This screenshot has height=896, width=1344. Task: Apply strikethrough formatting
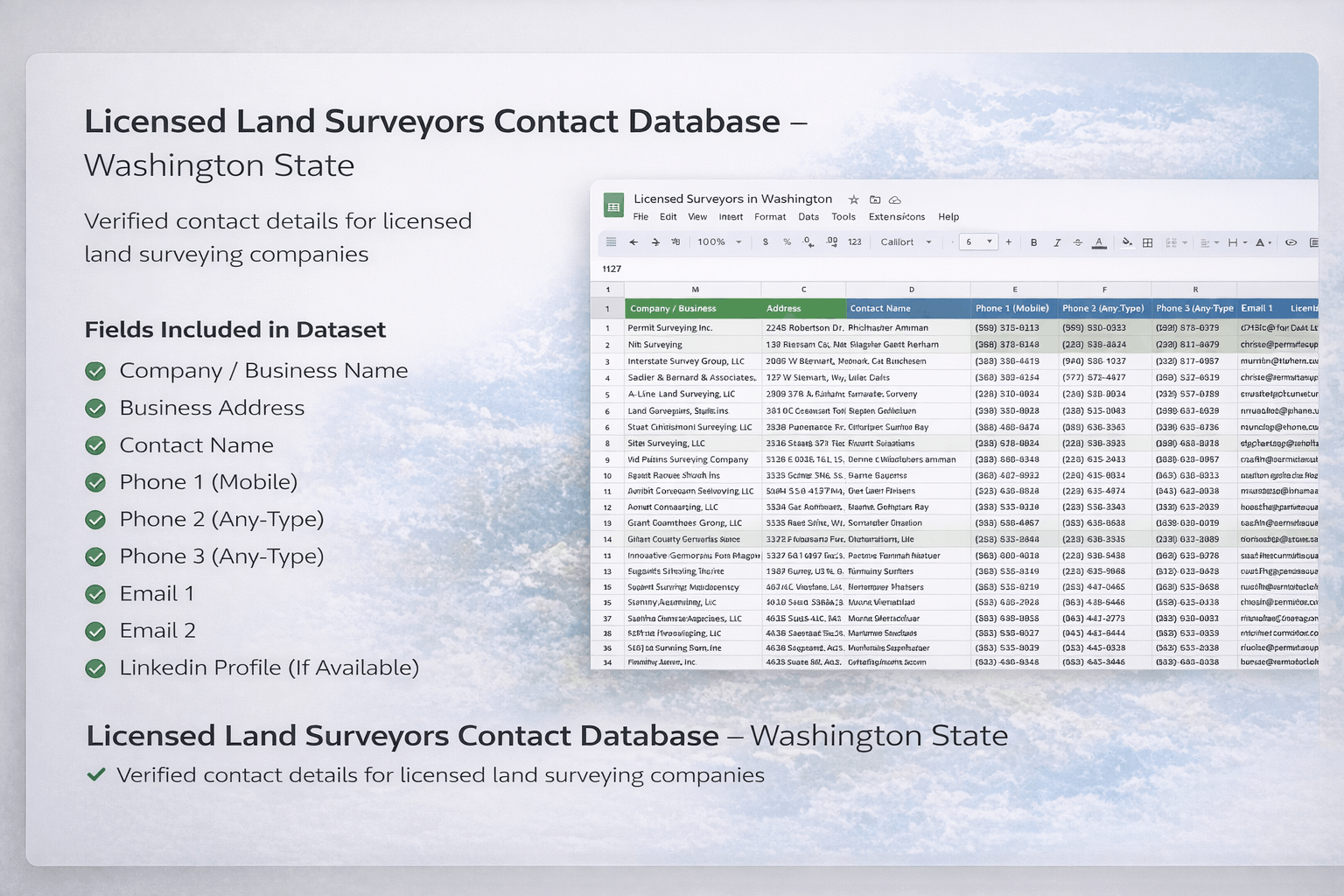(1077, 242)
